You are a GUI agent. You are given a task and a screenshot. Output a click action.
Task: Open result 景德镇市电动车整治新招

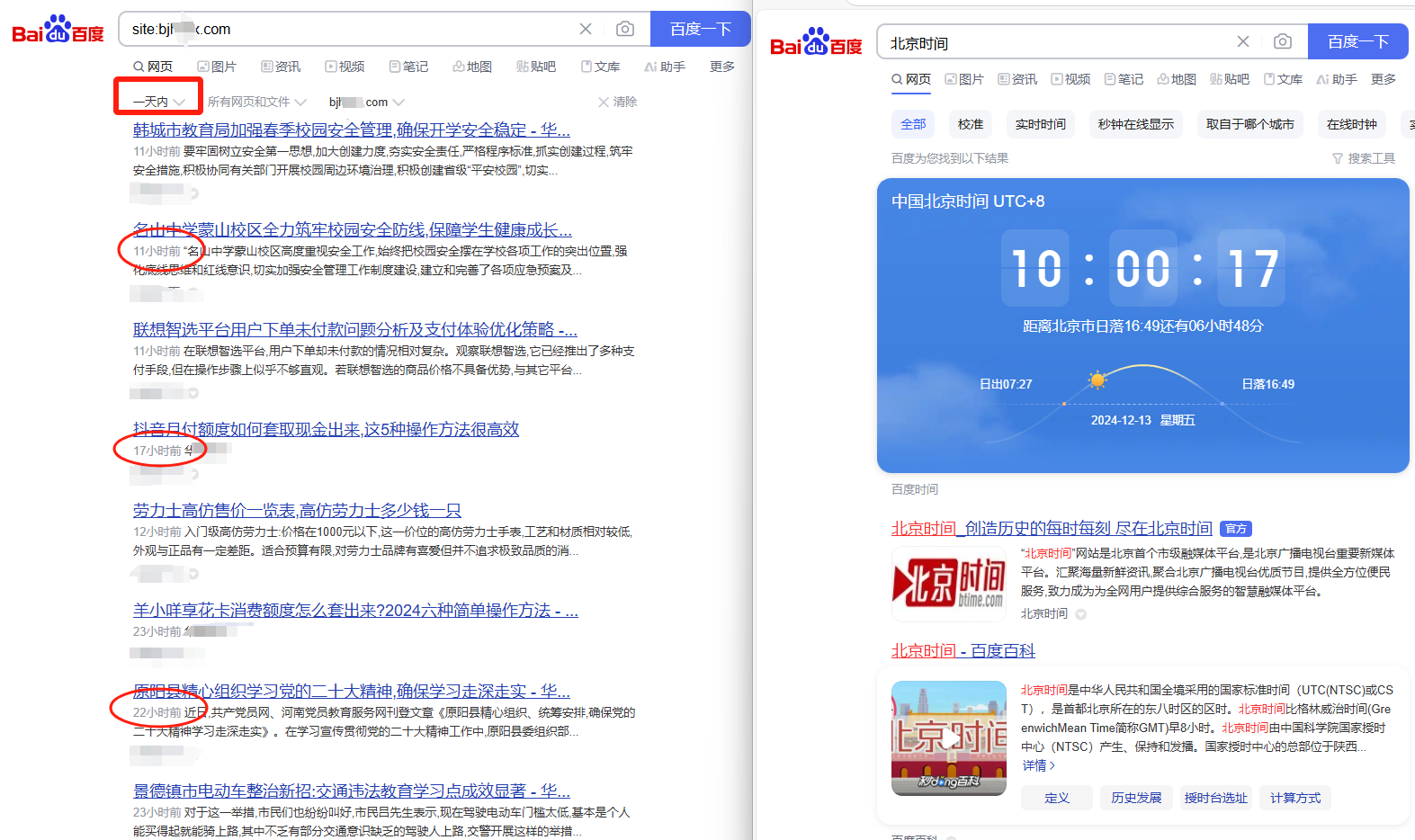coord(351,791)
